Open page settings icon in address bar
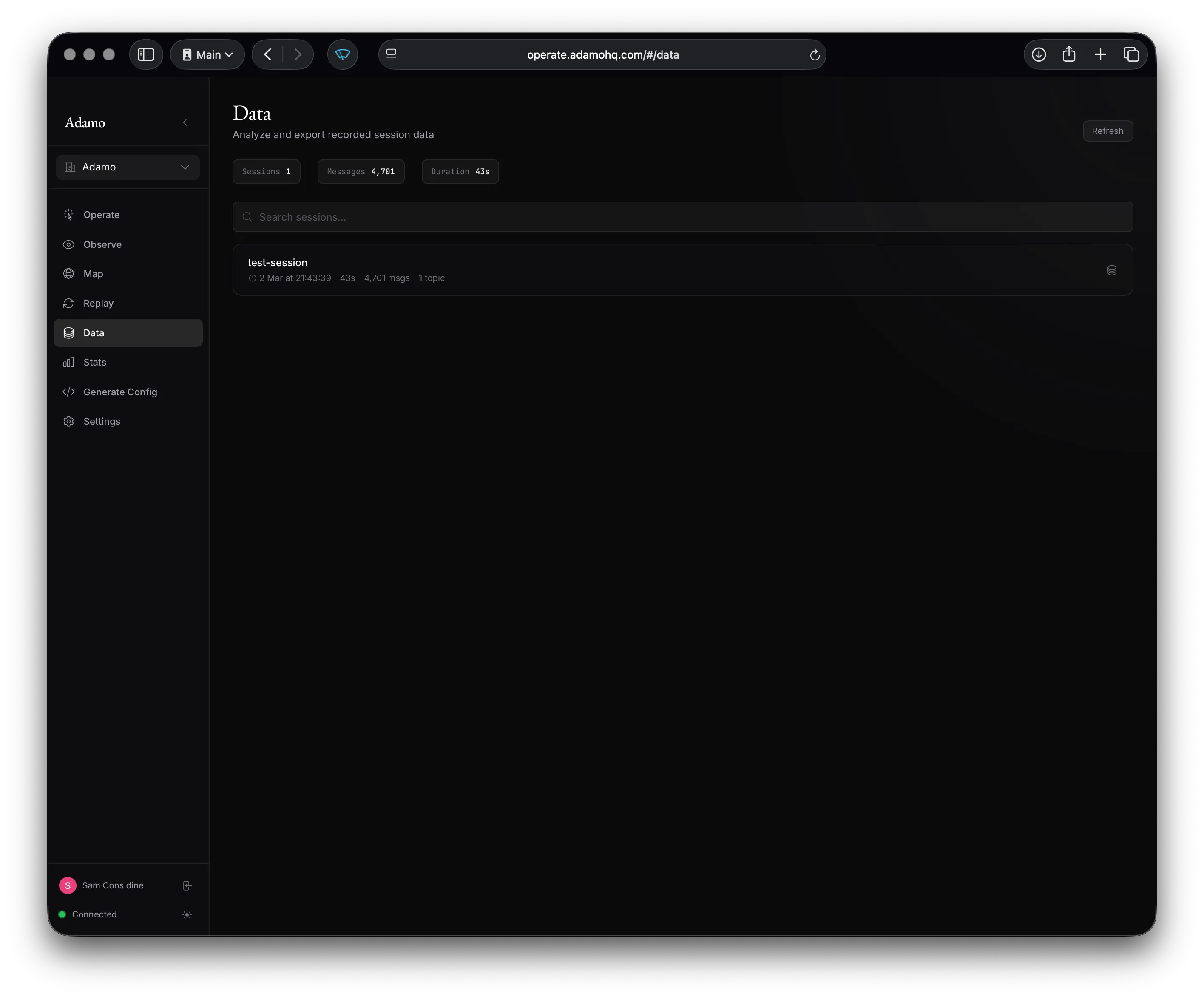This screenshot has width=1204, height=999. pyautogui.click(x=392, y=54)
